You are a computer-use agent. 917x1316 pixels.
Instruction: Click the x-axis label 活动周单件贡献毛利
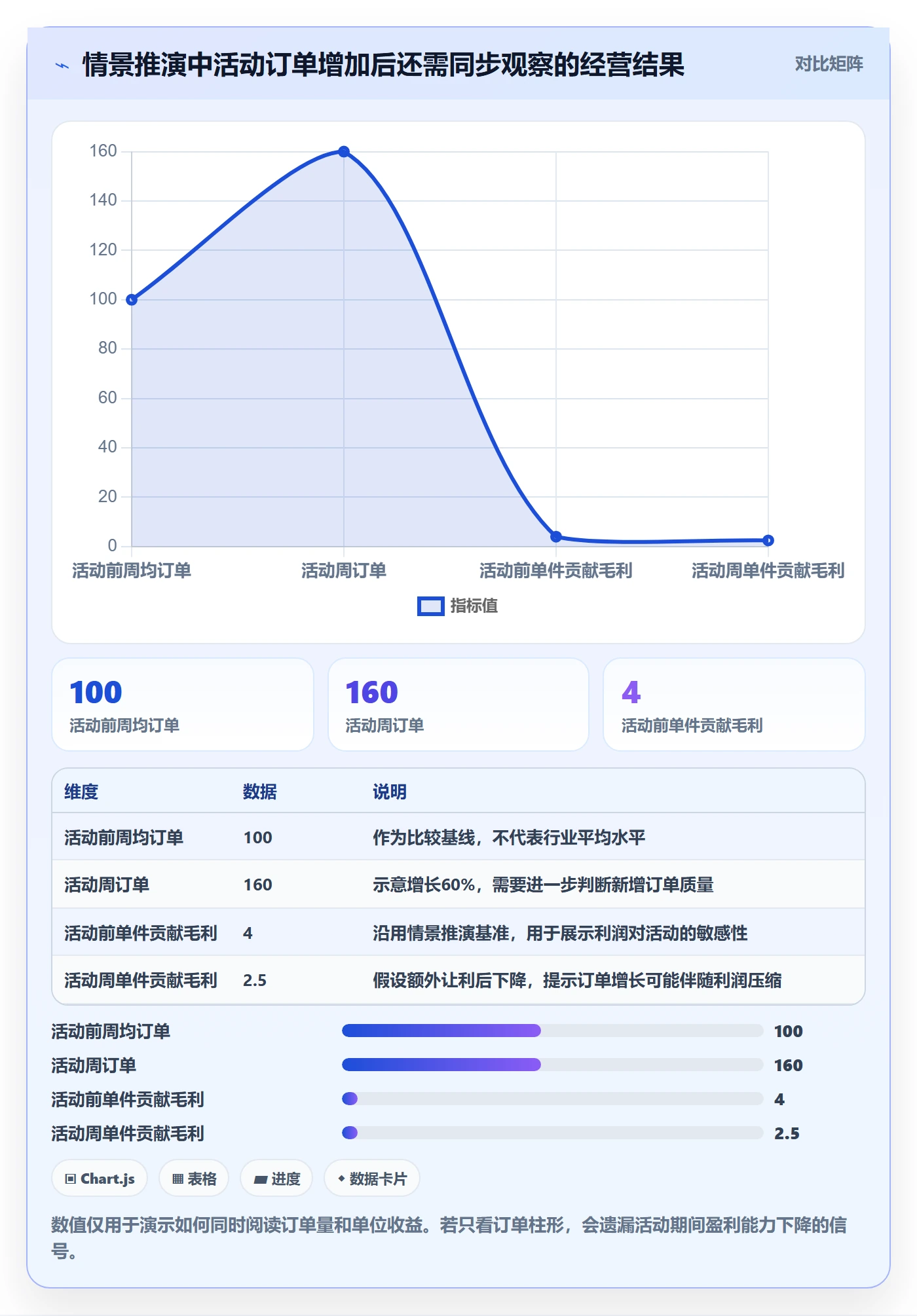tap(768, 571)
